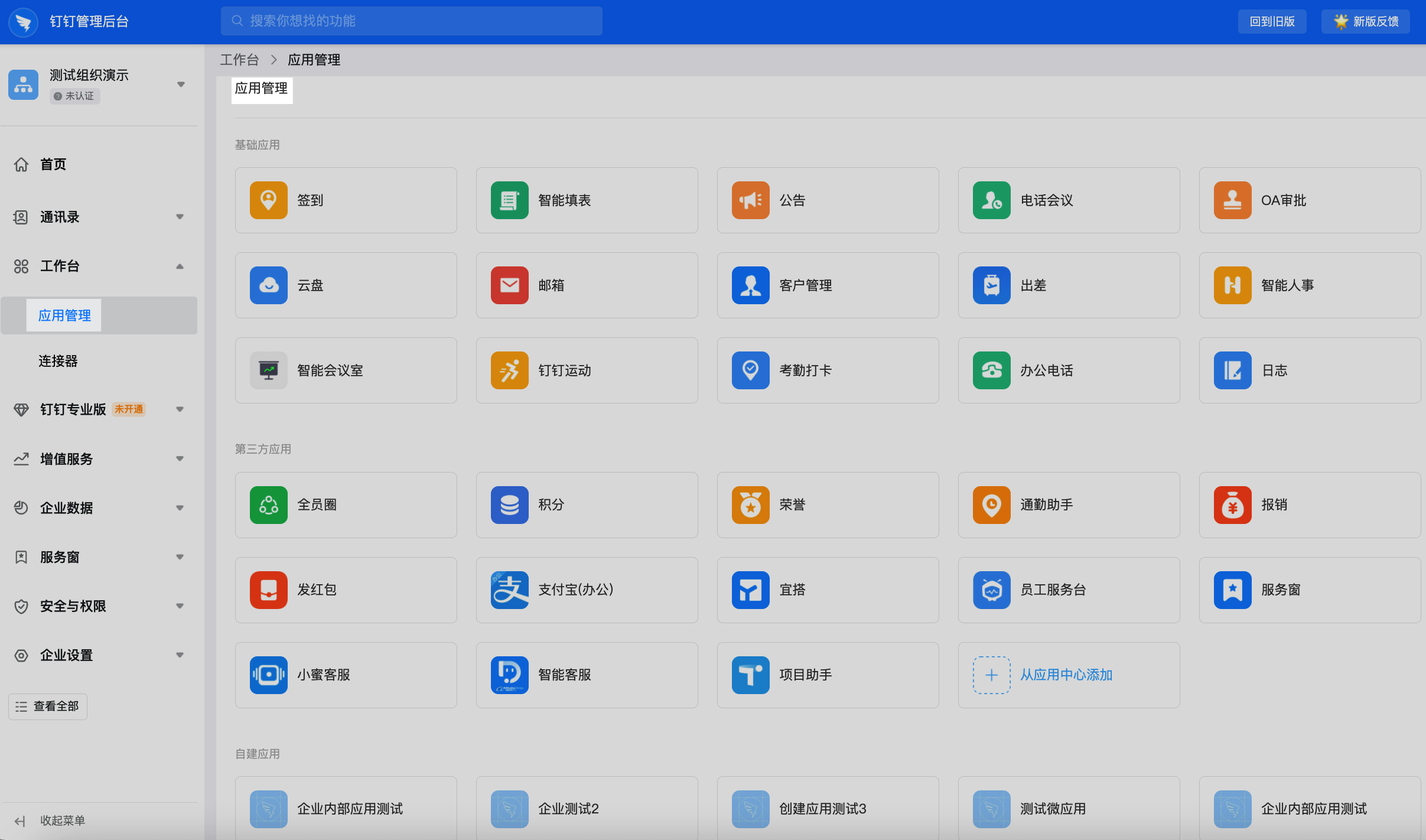Expand the 钉钉专业版 sidebar menu
Screen dimensions: 1426x840
pos(180,409)
